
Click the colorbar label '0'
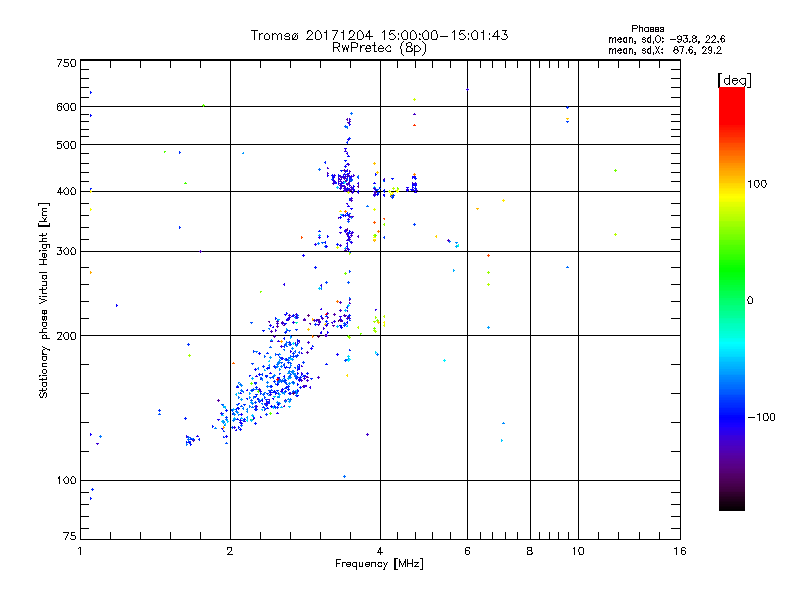click(750, 300)
